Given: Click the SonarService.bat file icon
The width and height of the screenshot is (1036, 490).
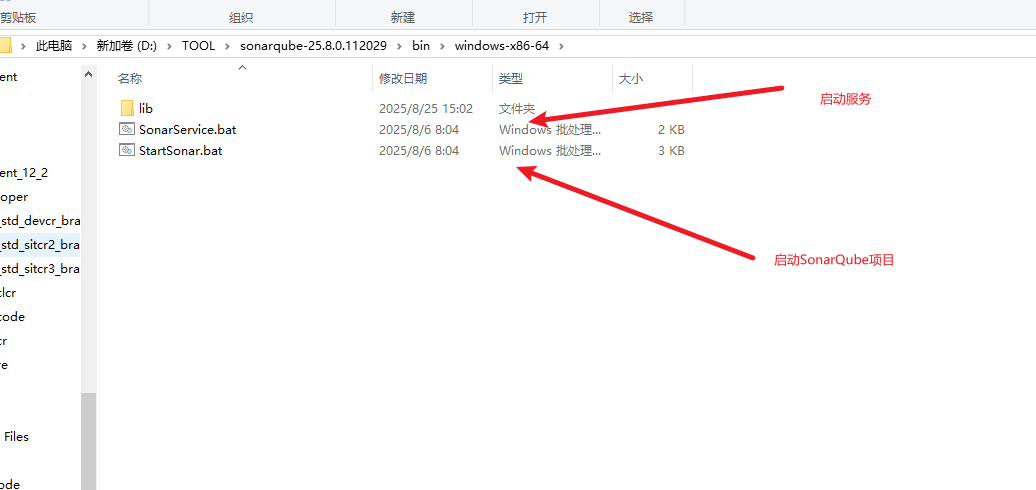Looking at the screenshot, I should click(x=127, y=129).
